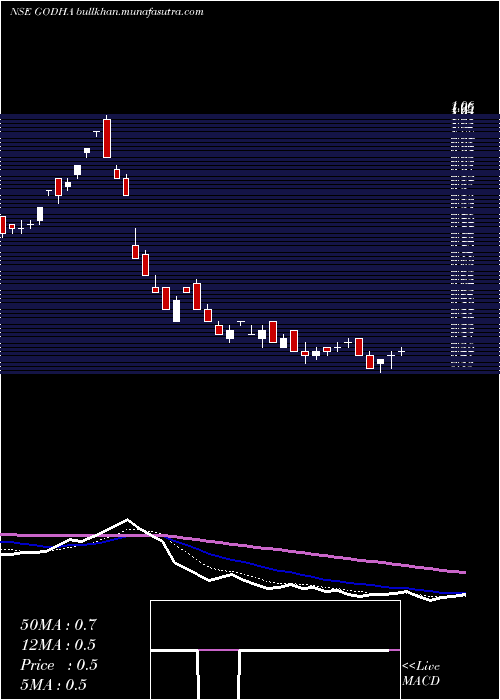Click the 12MA : 0.5 label
Image resolution: width=500 pixels, height=700 pixels.
click(58, 645)
